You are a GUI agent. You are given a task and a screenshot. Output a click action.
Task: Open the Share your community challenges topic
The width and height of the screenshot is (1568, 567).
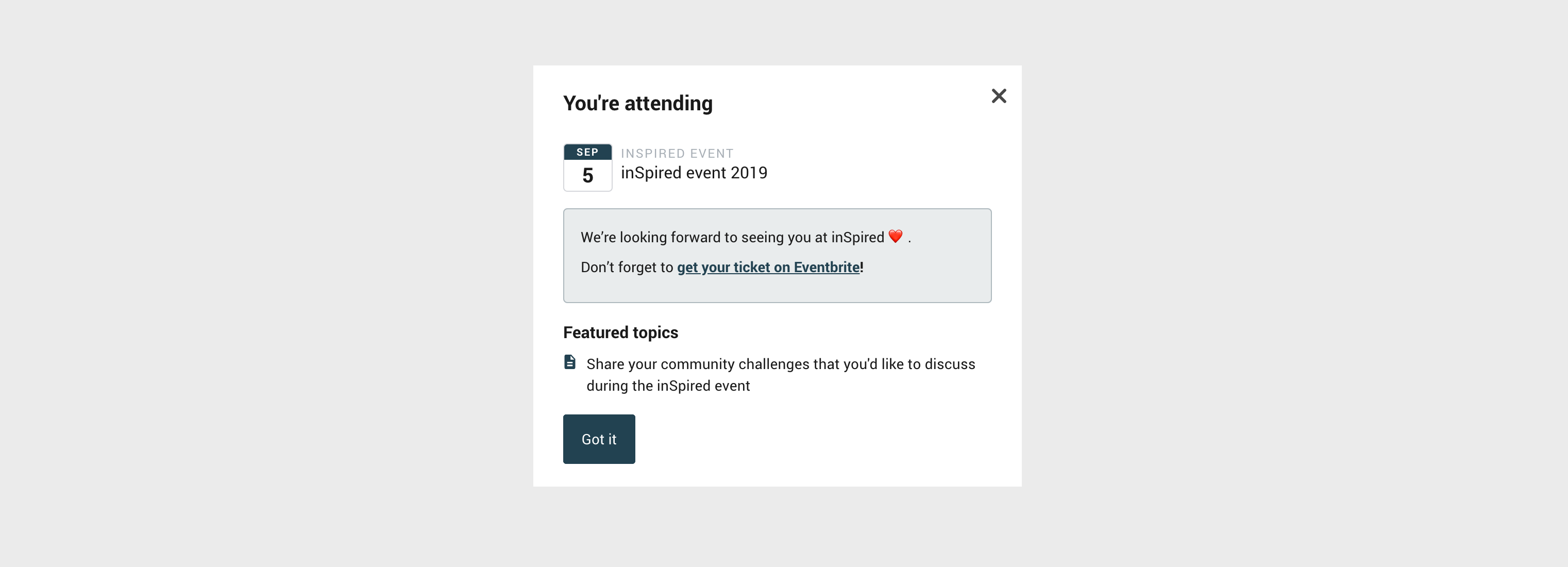(x=780, y=375)
